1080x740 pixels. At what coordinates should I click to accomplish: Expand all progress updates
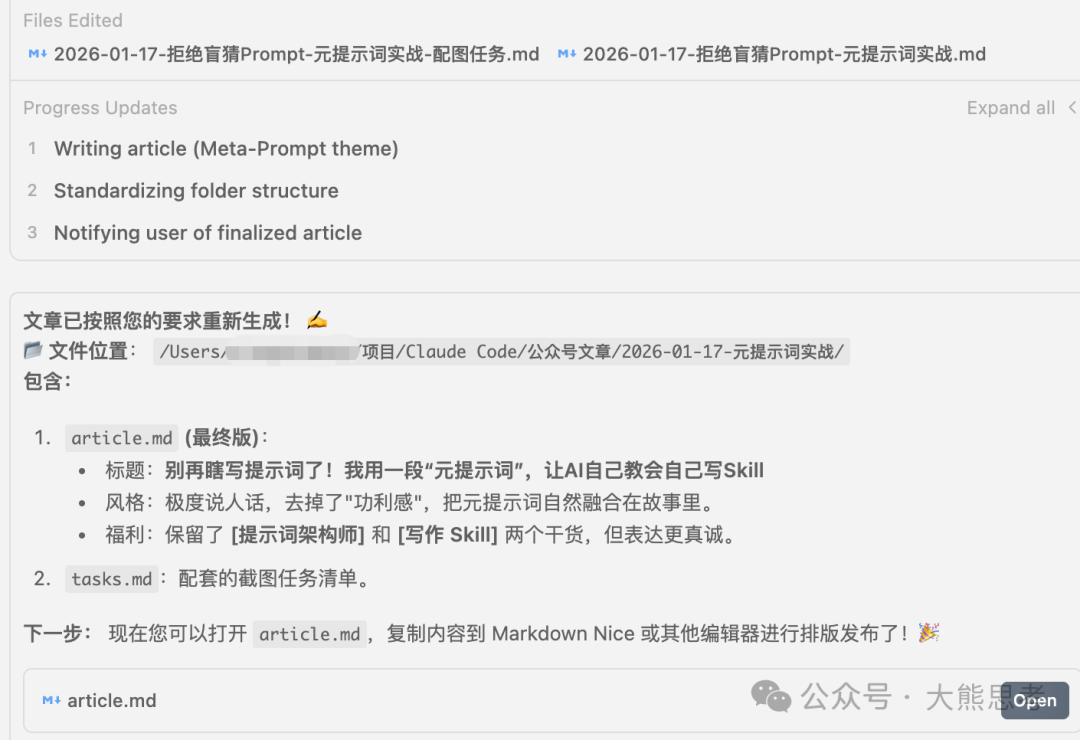point(1010,107)
